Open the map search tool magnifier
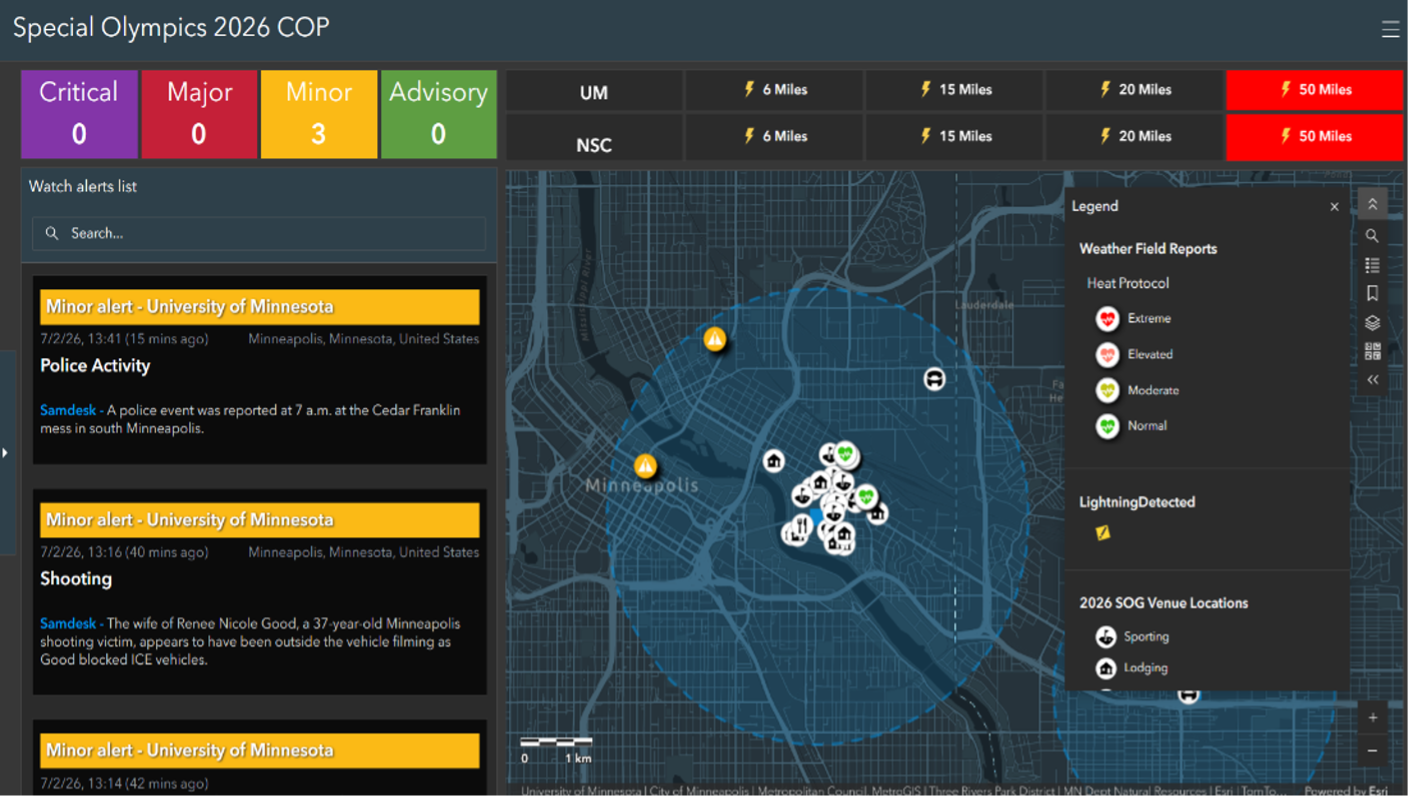Screen dimensions: 1411x800 [1372, 236]
